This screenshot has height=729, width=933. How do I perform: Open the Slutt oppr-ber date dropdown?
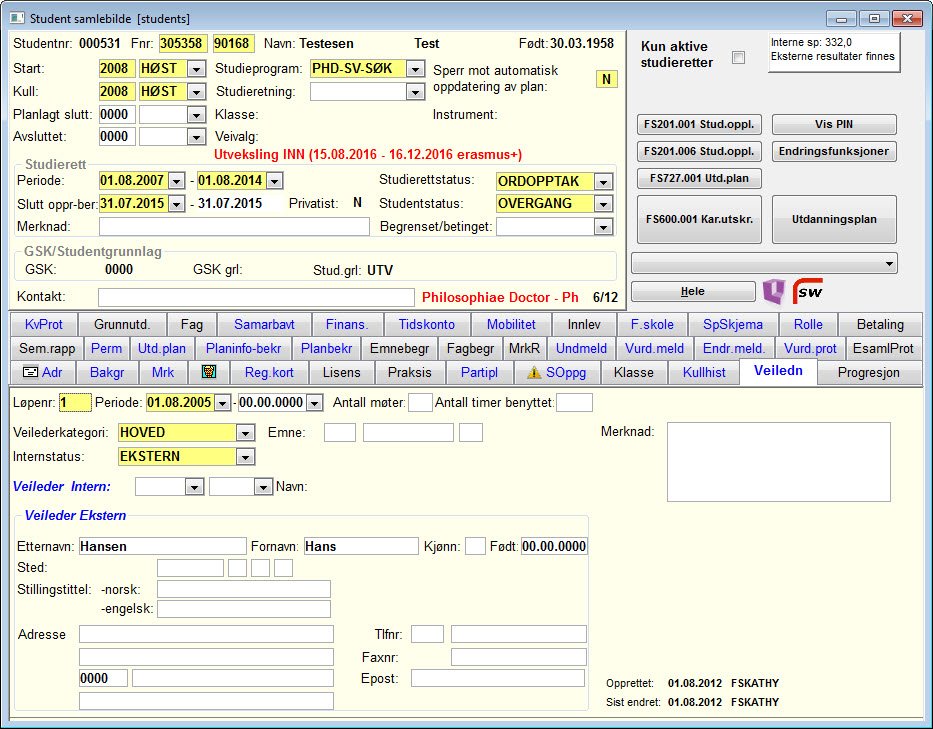pyautogui.click(x=177, y=204)
